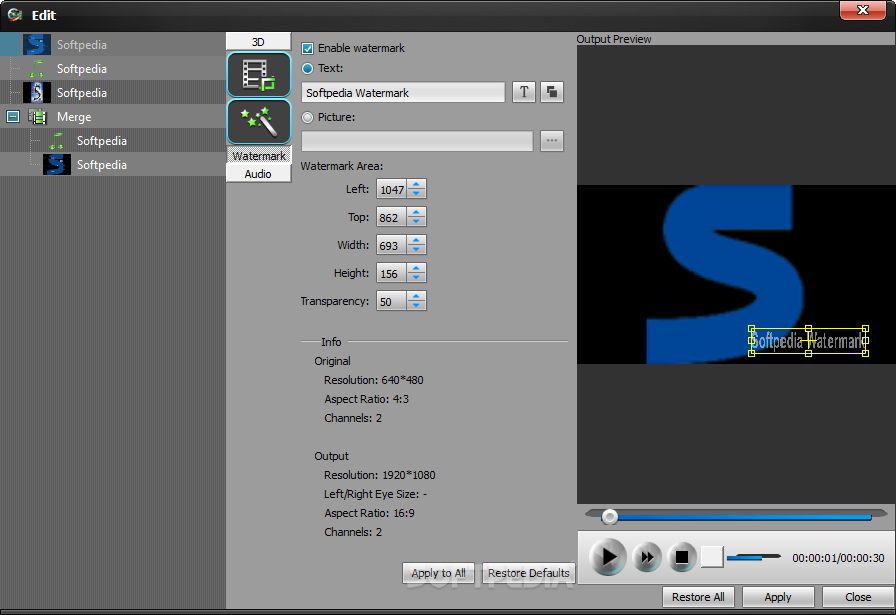896x615 pixels.
Task: Click the Resolution: 1920*1080 text
Action: [379, 475]
